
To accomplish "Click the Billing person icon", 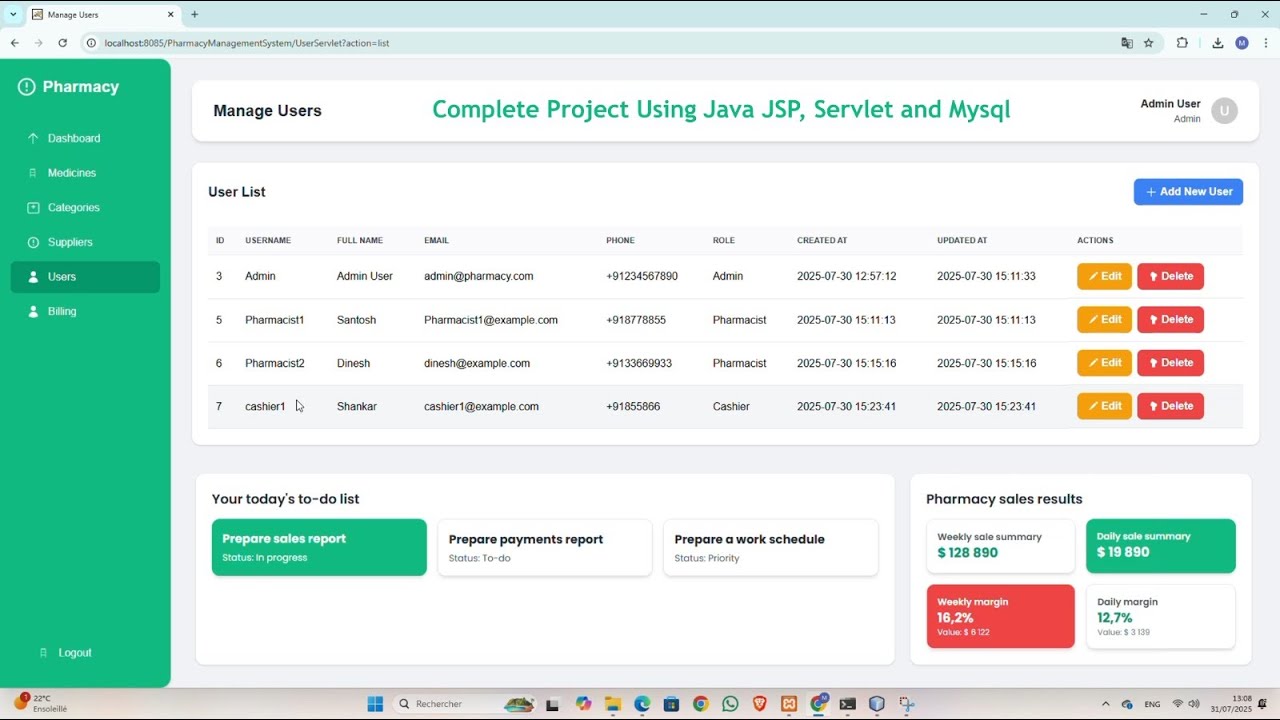I will (x=33, y=311).
